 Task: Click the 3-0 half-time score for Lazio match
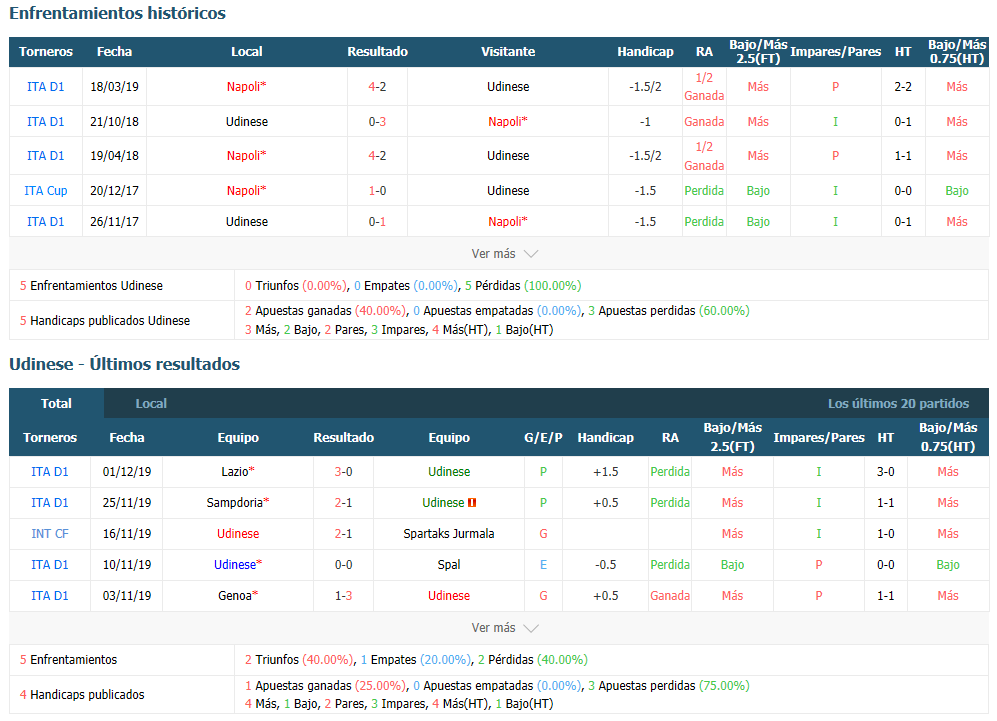point(885,471)
